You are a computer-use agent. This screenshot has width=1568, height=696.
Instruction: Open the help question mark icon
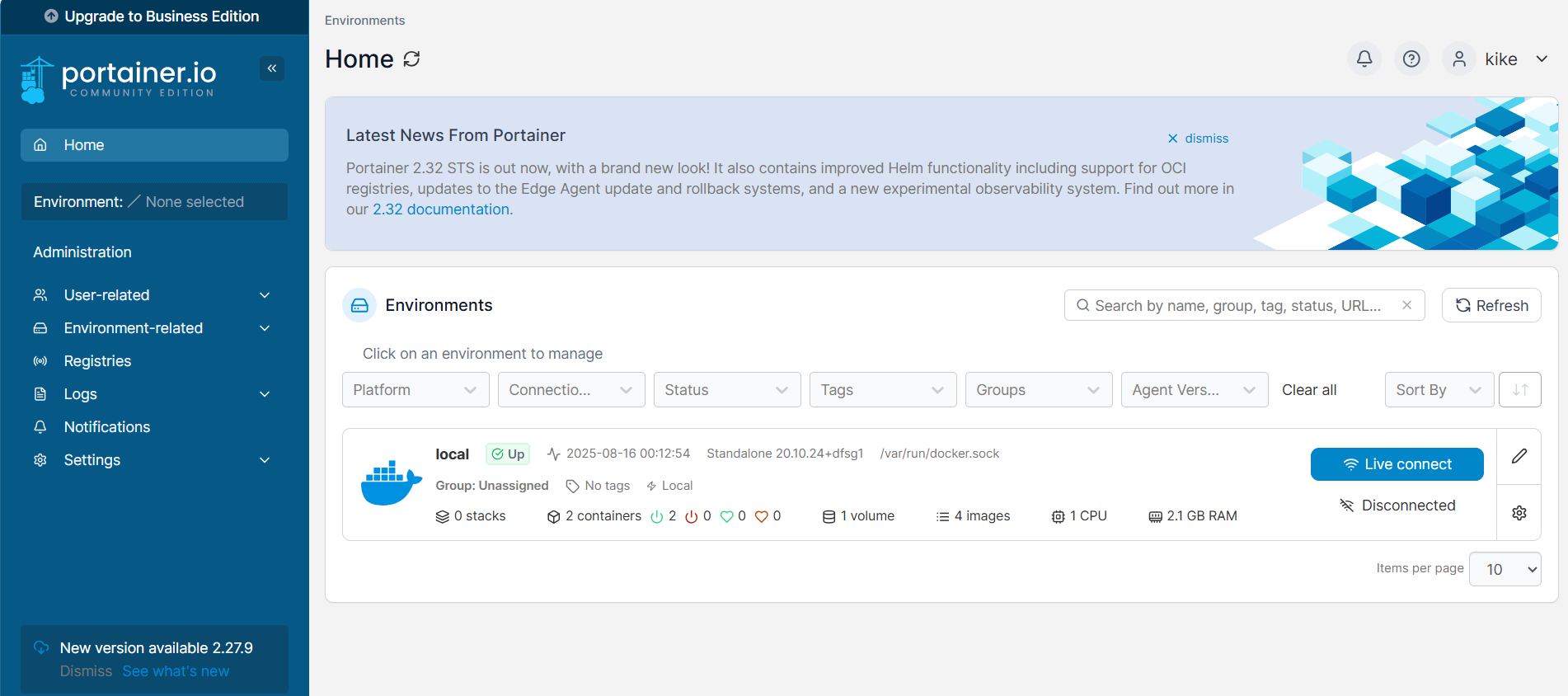click(x=1411, y=59)
